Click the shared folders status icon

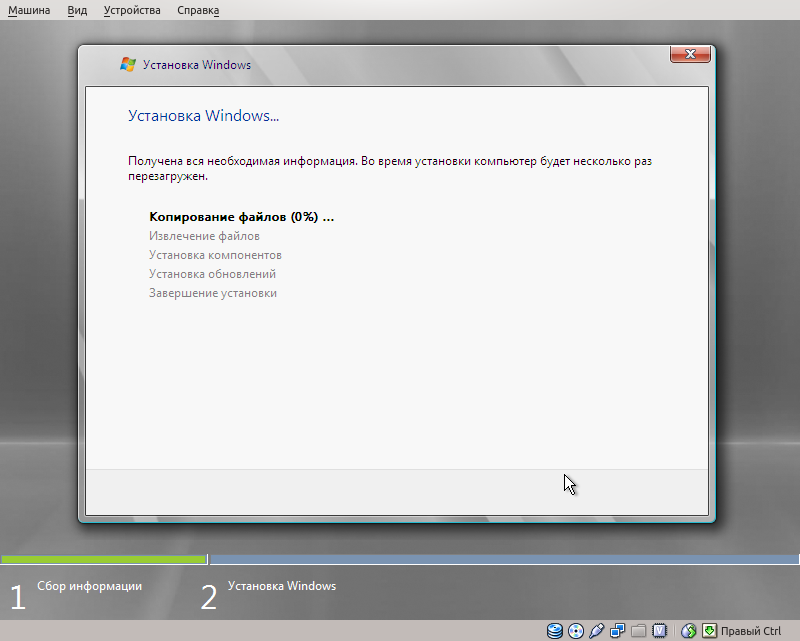(x=637, y=630)
